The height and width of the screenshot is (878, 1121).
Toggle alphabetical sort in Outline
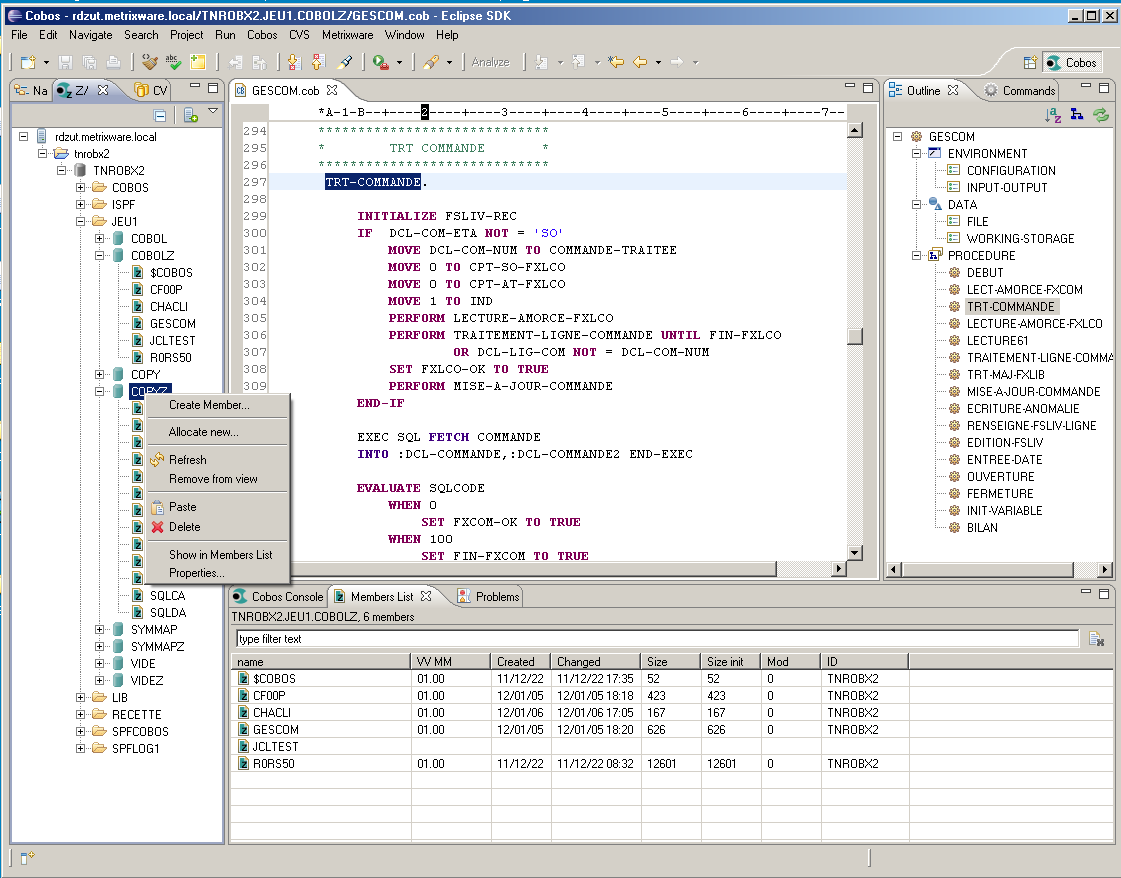1052,114
